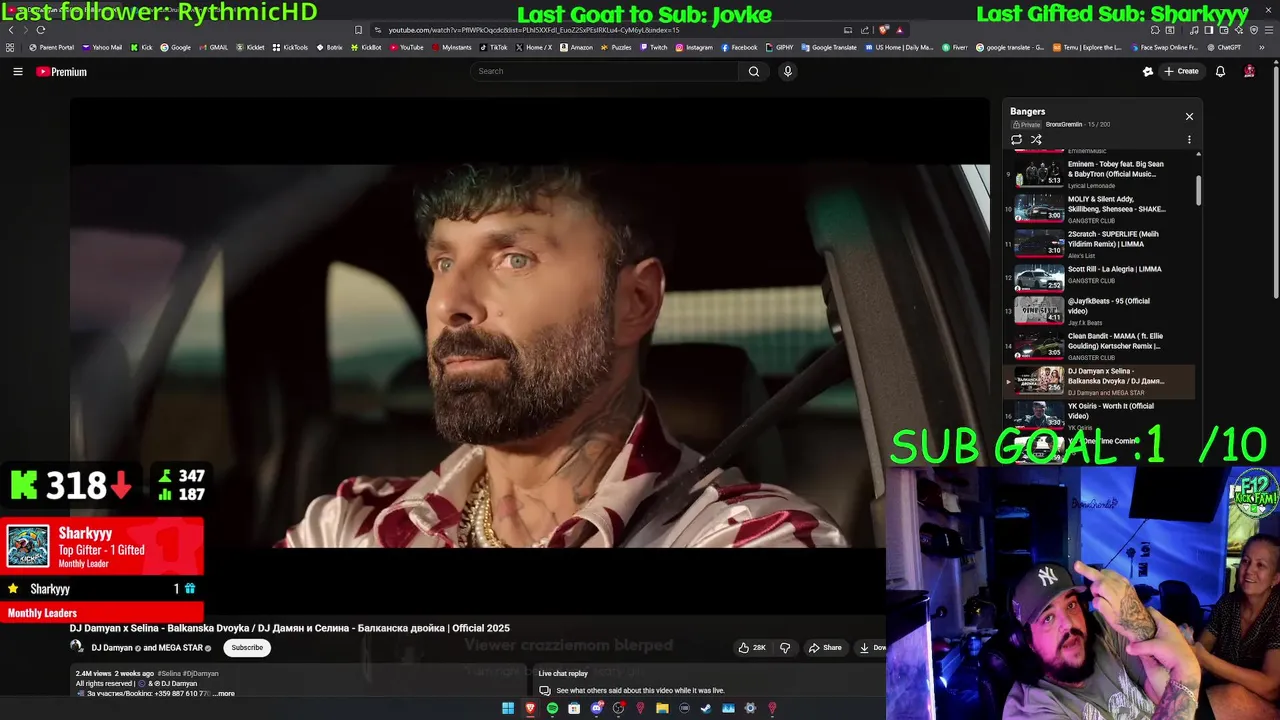The image size is (1280, 720).
Task: Play Eminem - Tobey playlist thumbnail
Action: click(1039, 175)
